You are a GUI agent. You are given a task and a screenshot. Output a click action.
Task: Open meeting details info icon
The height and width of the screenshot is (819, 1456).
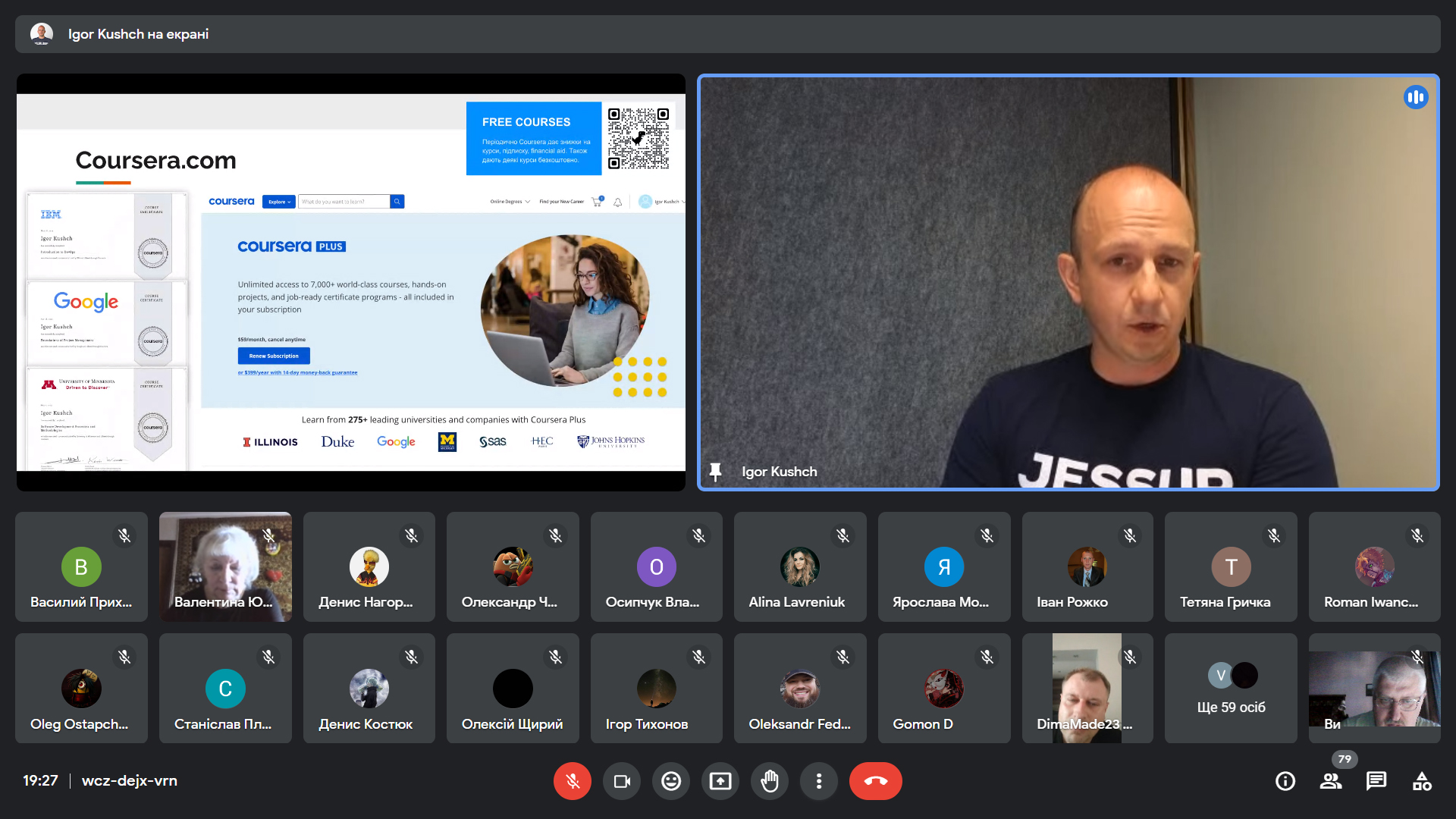1285,781
